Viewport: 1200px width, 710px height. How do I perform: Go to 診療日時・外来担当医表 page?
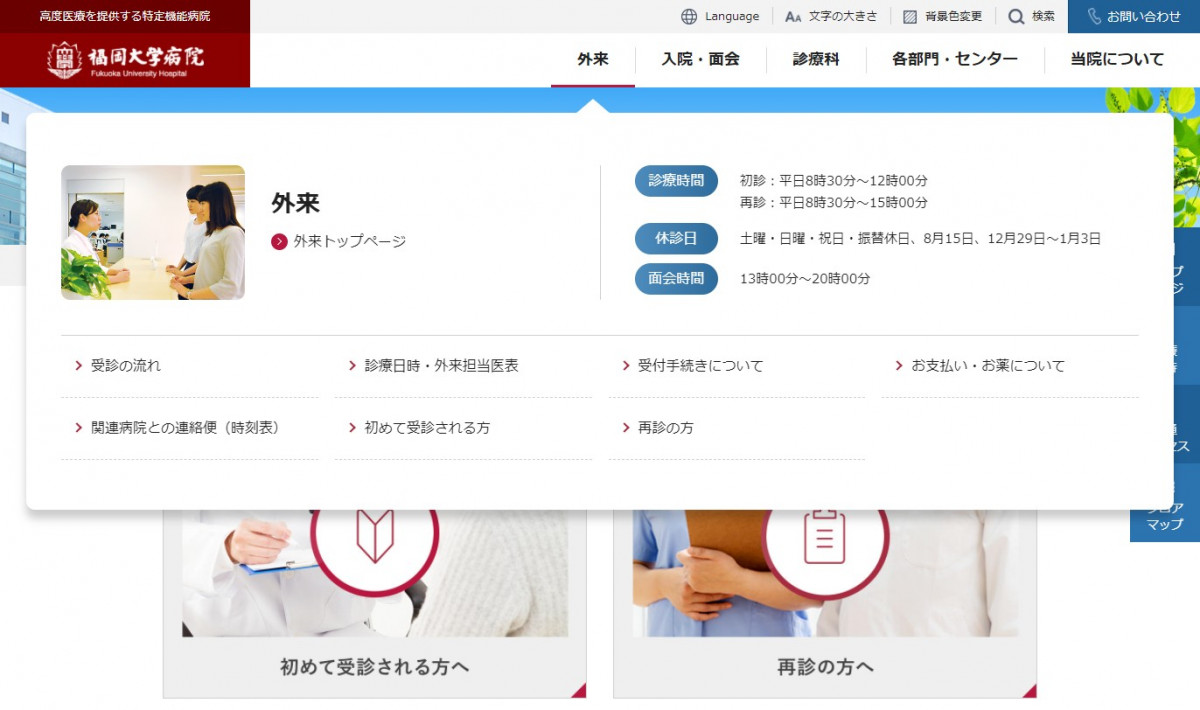[x=441, y=366]
